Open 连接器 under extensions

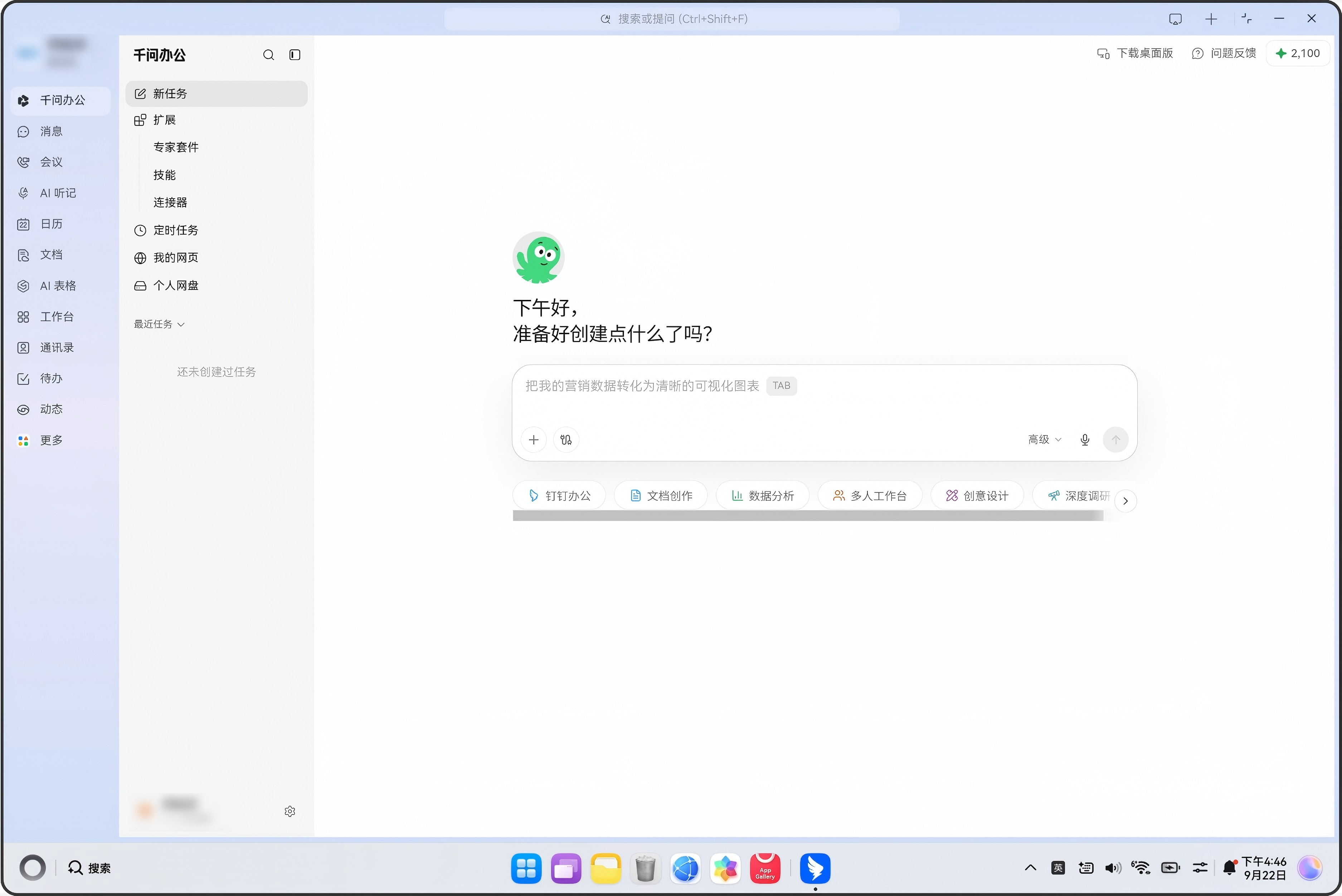click(170, 202)
